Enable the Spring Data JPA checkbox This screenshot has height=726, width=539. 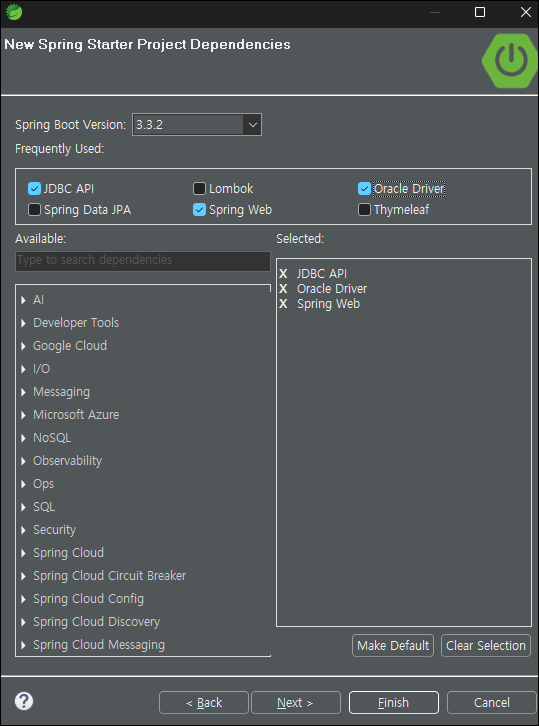pyautogui.click(x=34, y=210)
